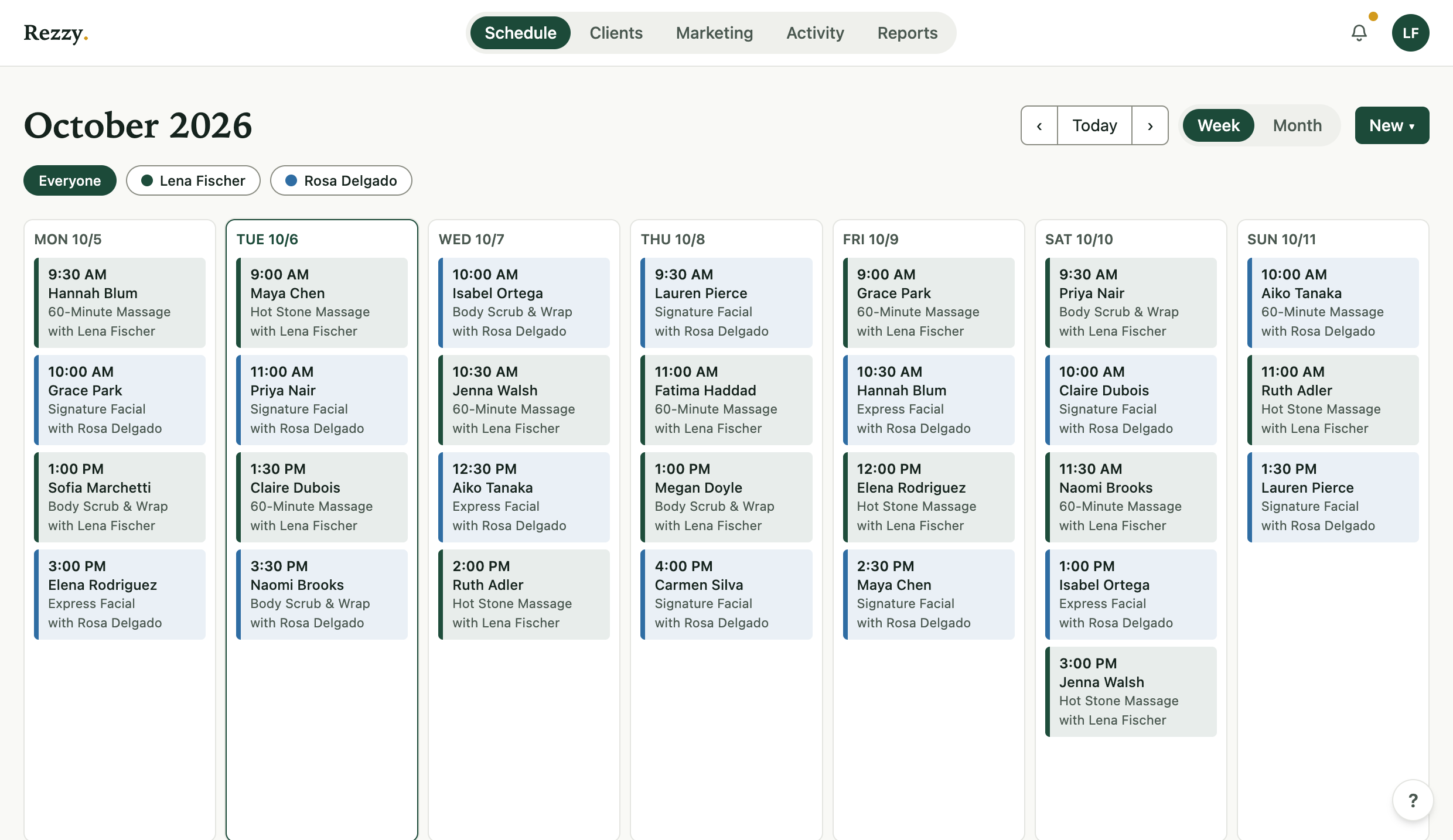Open Grace Park's Friday 9:00 AM appointment
1453x840 pixels.
929,302
